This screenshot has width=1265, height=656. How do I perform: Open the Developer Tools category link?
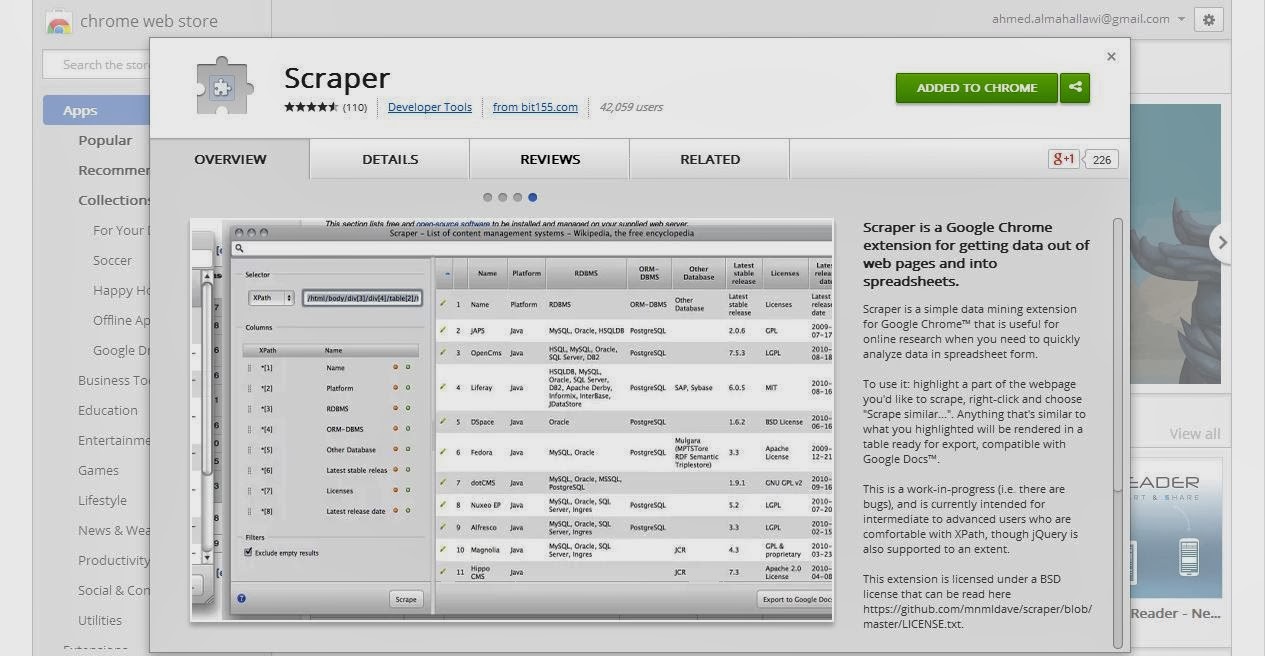[430, 107]
